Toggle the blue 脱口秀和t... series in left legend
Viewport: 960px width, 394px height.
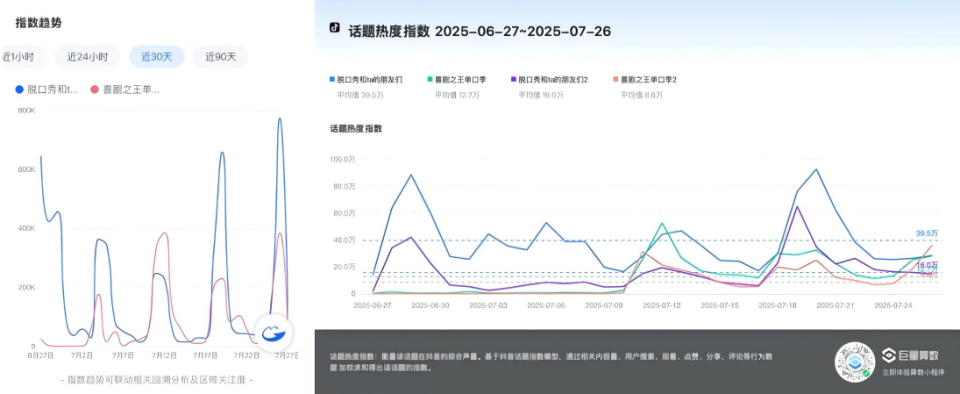coord(47,89)
